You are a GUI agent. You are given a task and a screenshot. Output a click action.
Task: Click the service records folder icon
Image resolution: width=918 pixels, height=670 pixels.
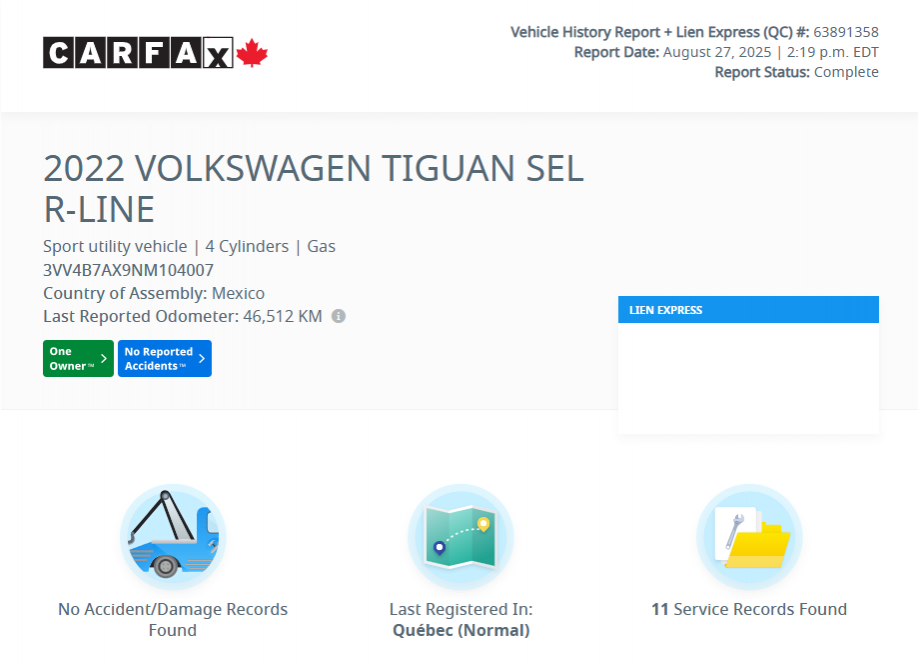[x=749, y=536]
